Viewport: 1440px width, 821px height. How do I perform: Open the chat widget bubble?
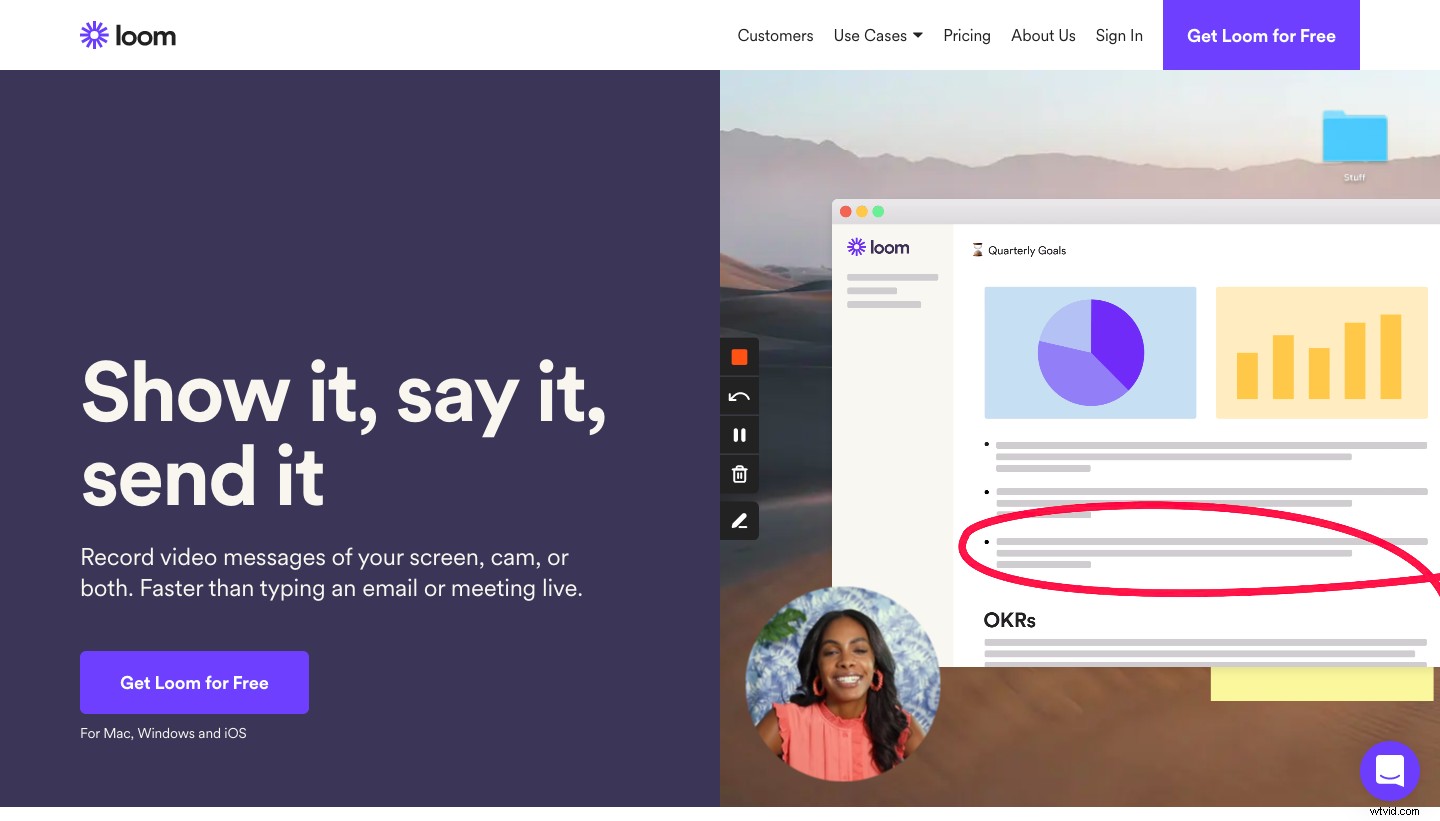1389,771
